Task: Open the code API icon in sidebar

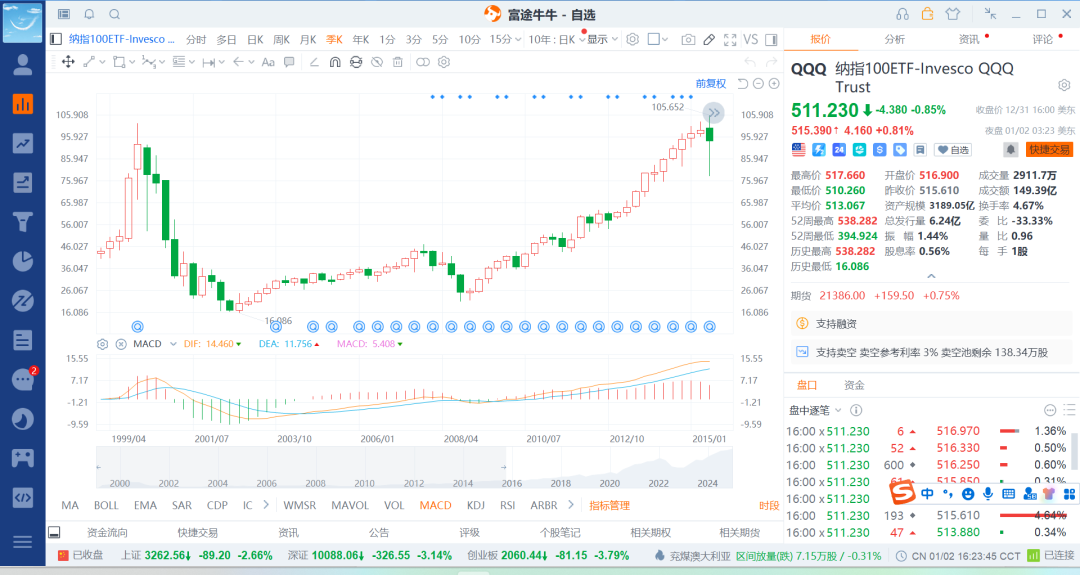Action: coord(23,497)
